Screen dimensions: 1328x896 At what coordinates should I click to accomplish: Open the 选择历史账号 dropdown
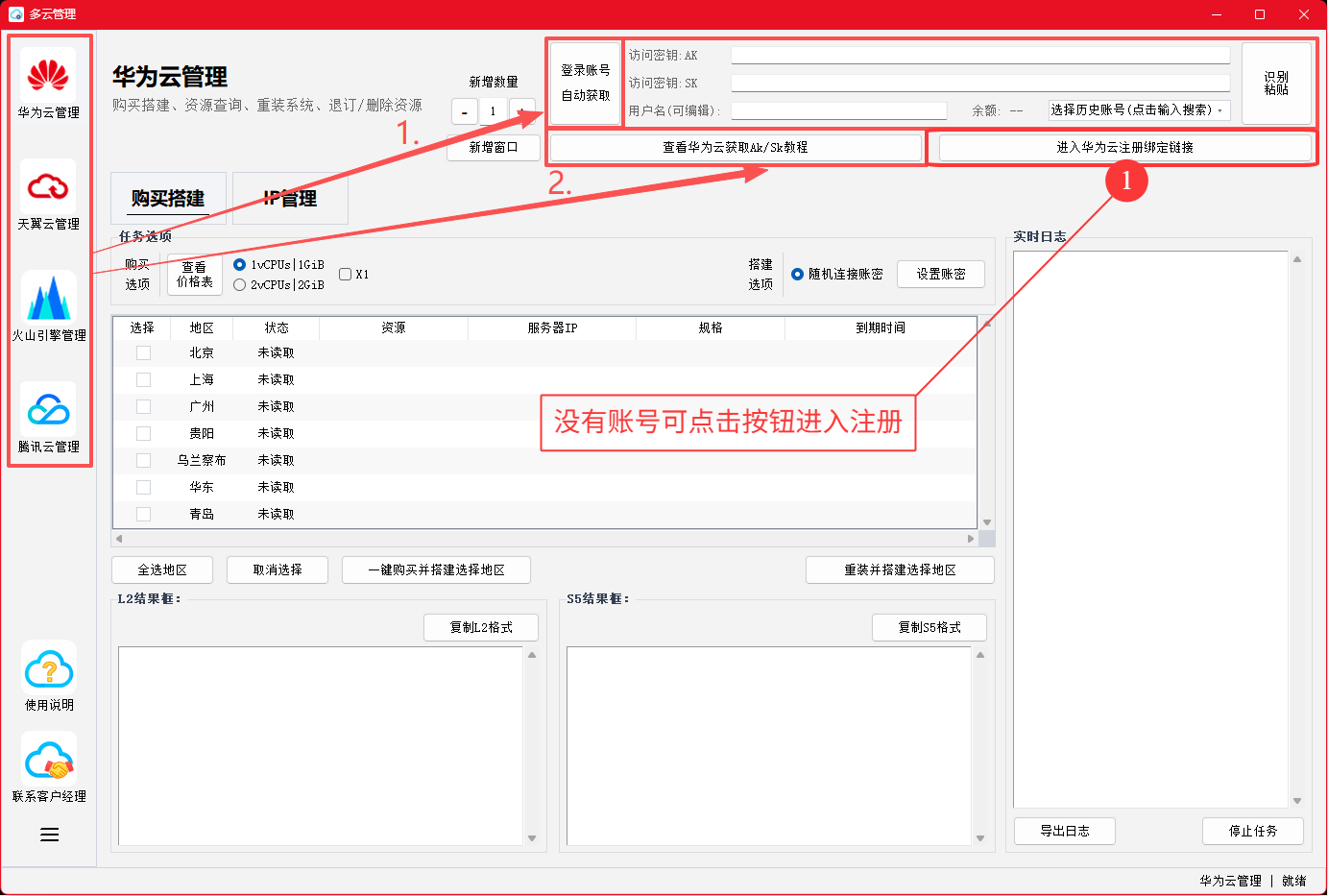coord(1139,110)
